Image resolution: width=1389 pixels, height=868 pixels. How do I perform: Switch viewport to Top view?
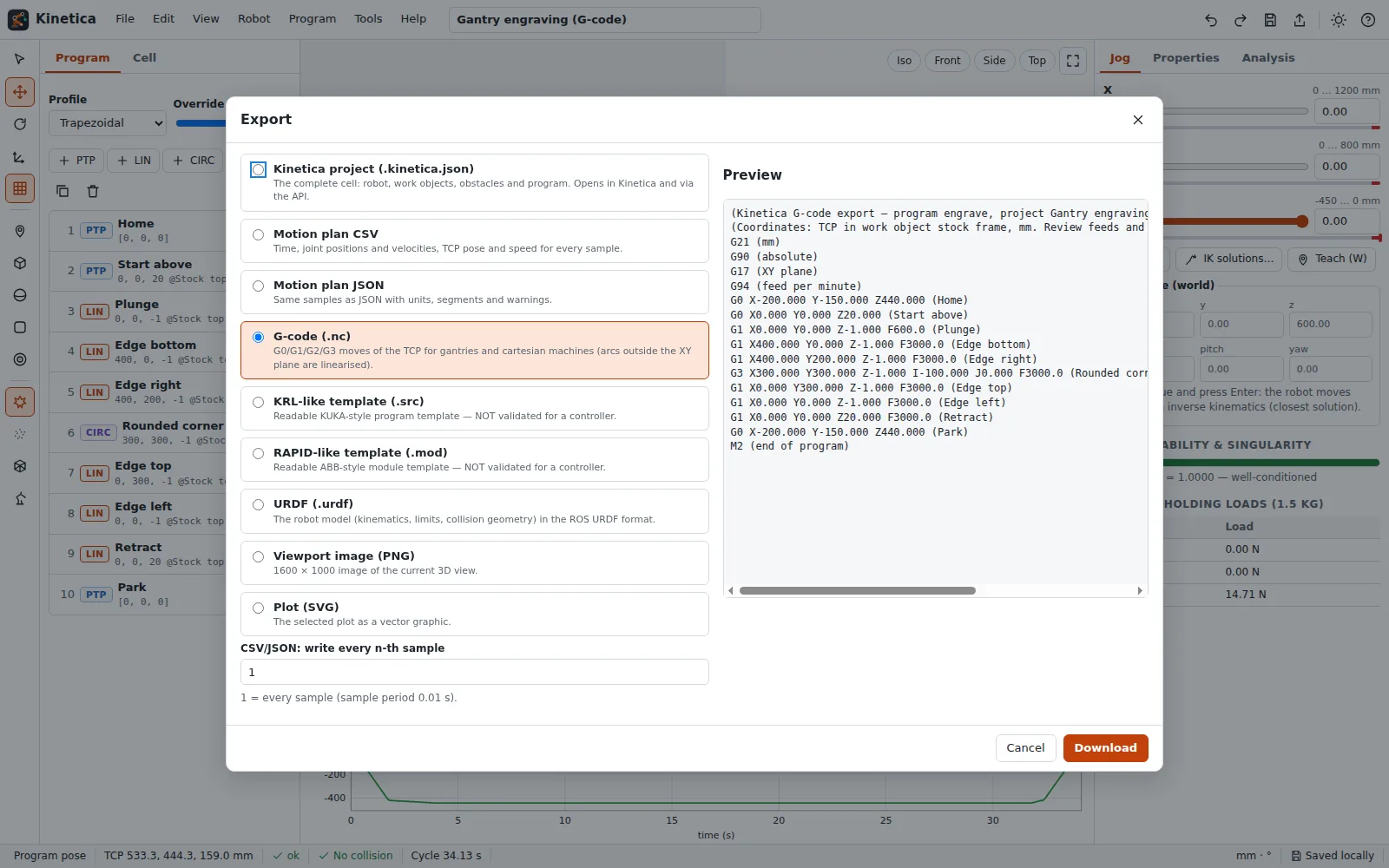(1037, 61)
